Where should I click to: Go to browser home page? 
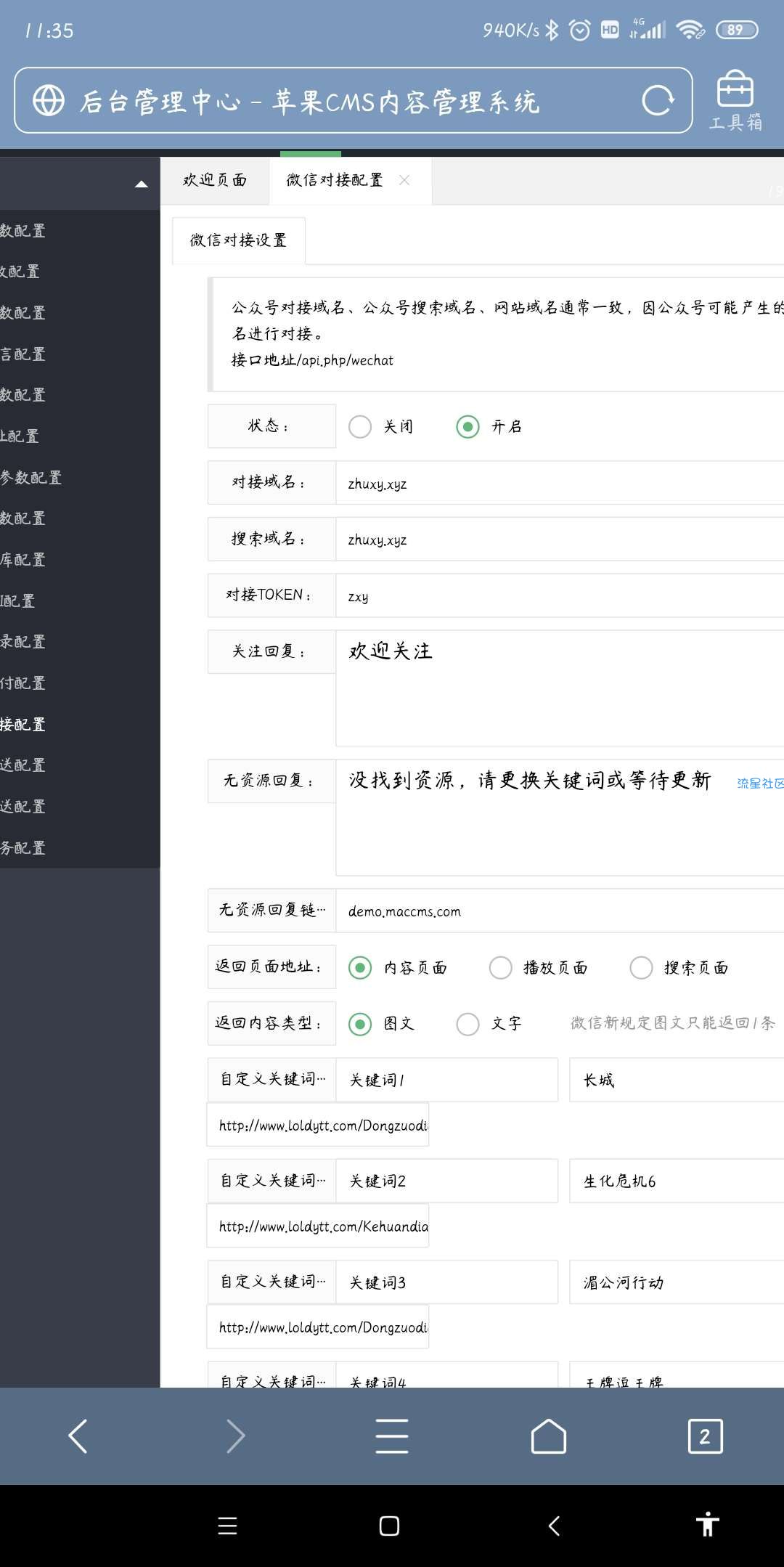pyautogui.click(x=549, y=1436)
